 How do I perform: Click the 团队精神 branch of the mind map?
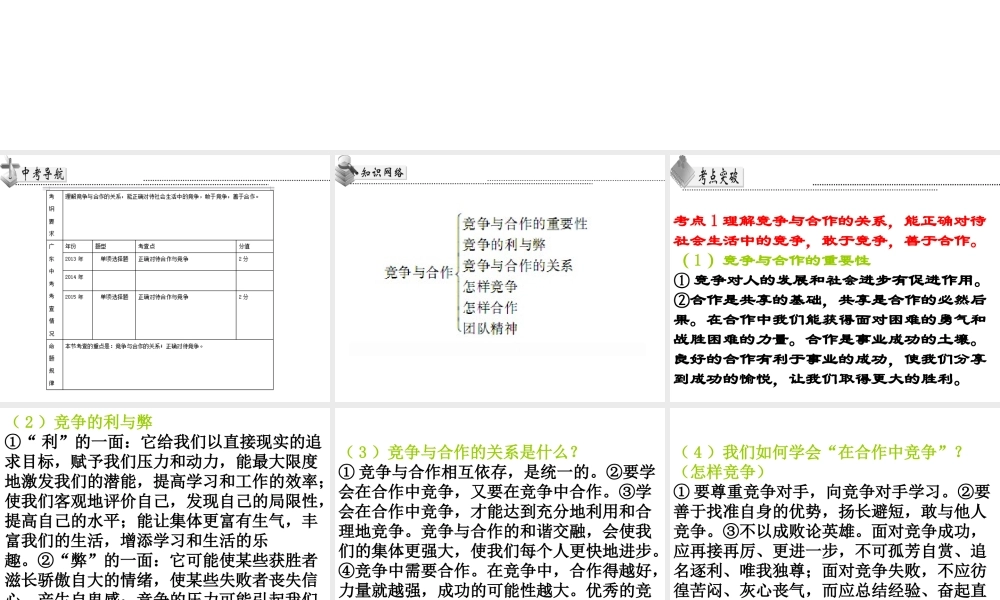(x=490, y=329)
